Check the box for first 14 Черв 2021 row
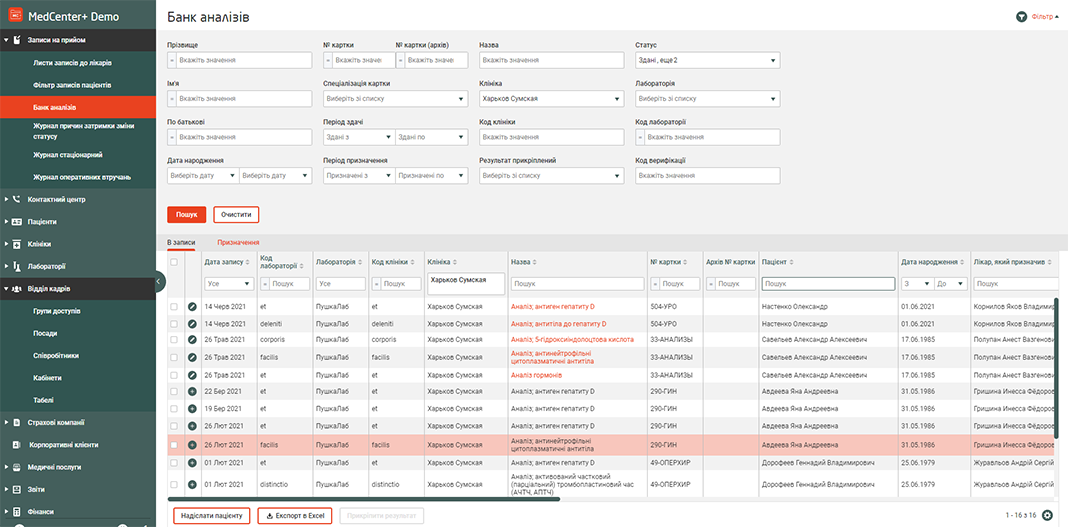 pyautogui.click(x=175, y=307)
